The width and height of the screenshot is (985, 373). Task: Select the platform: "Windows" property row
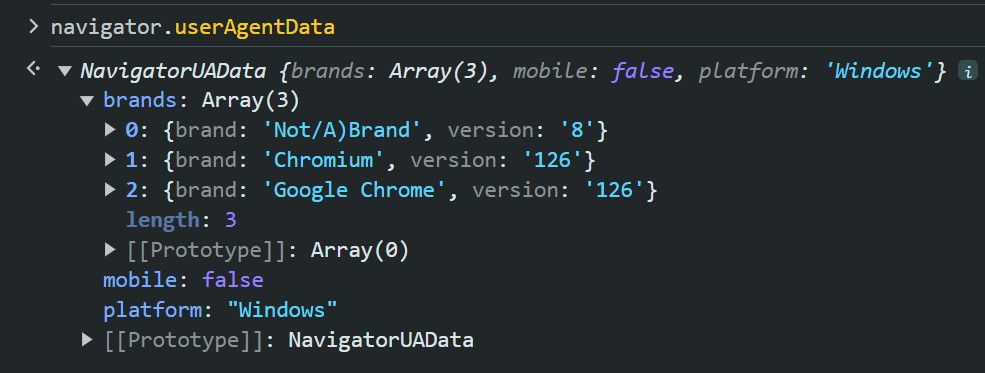point(220,310)
